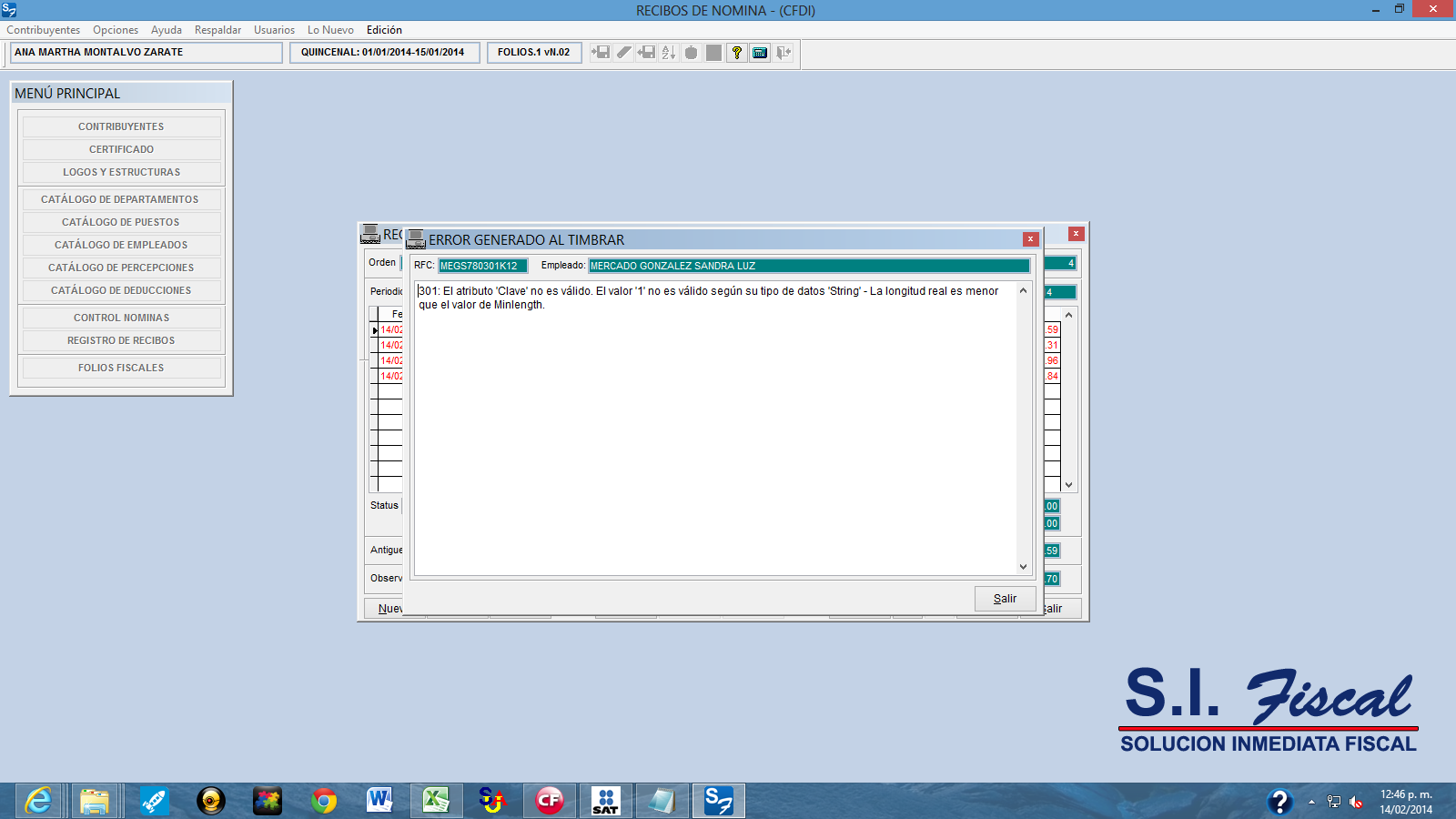Click the error message scrollbar down arrow

tap(1023, 567)
